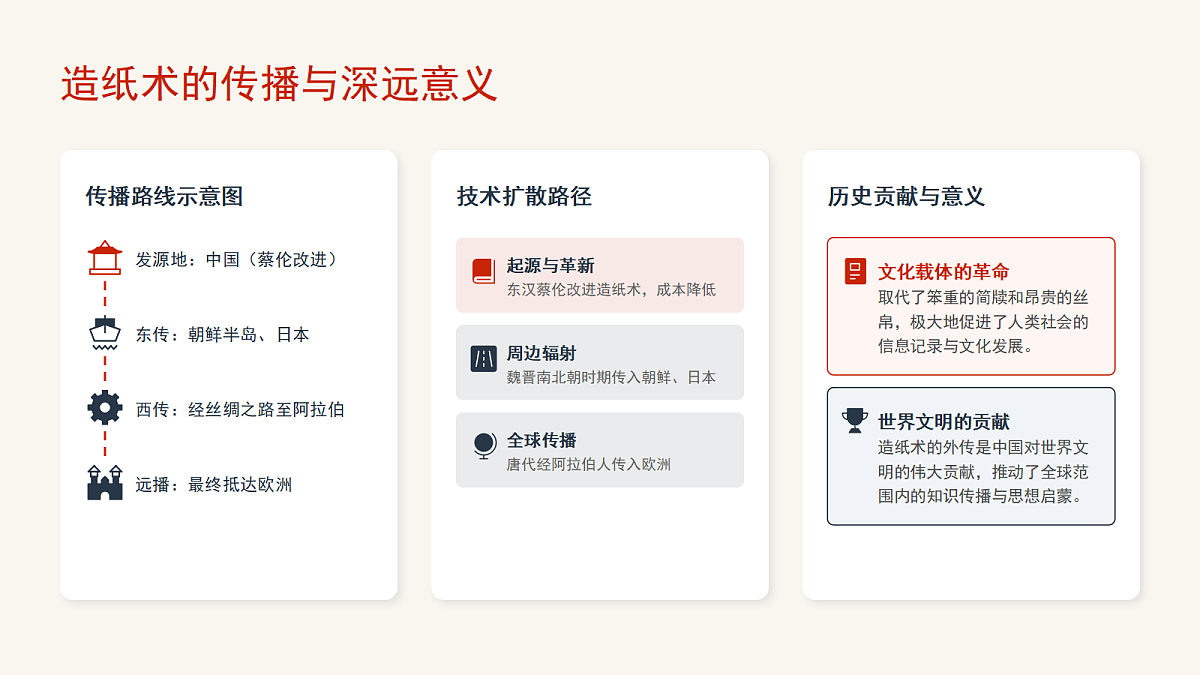
Task: Click the 世界文明的贡献 heading text
Action: point(943,421)
